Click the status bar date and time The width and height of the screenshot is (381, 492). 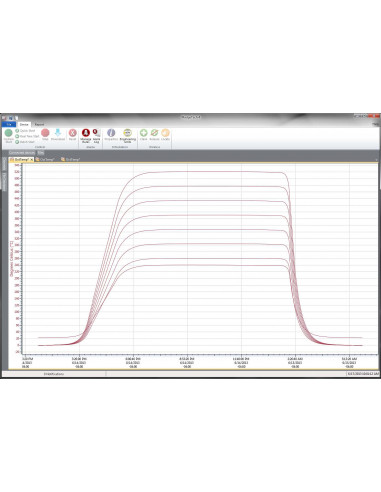pyautogui.click(x=363, y=374)
